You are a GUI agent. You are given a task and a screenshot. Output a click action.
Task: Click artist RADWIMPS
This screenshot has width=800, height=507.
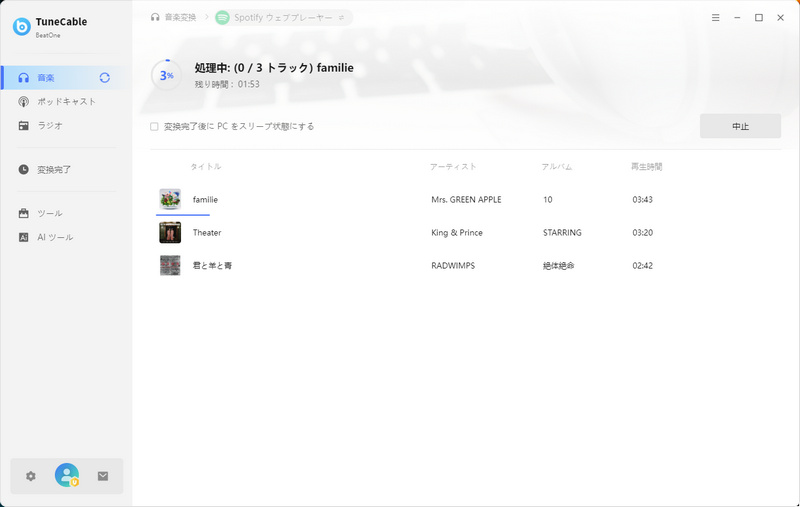point(453,265)
